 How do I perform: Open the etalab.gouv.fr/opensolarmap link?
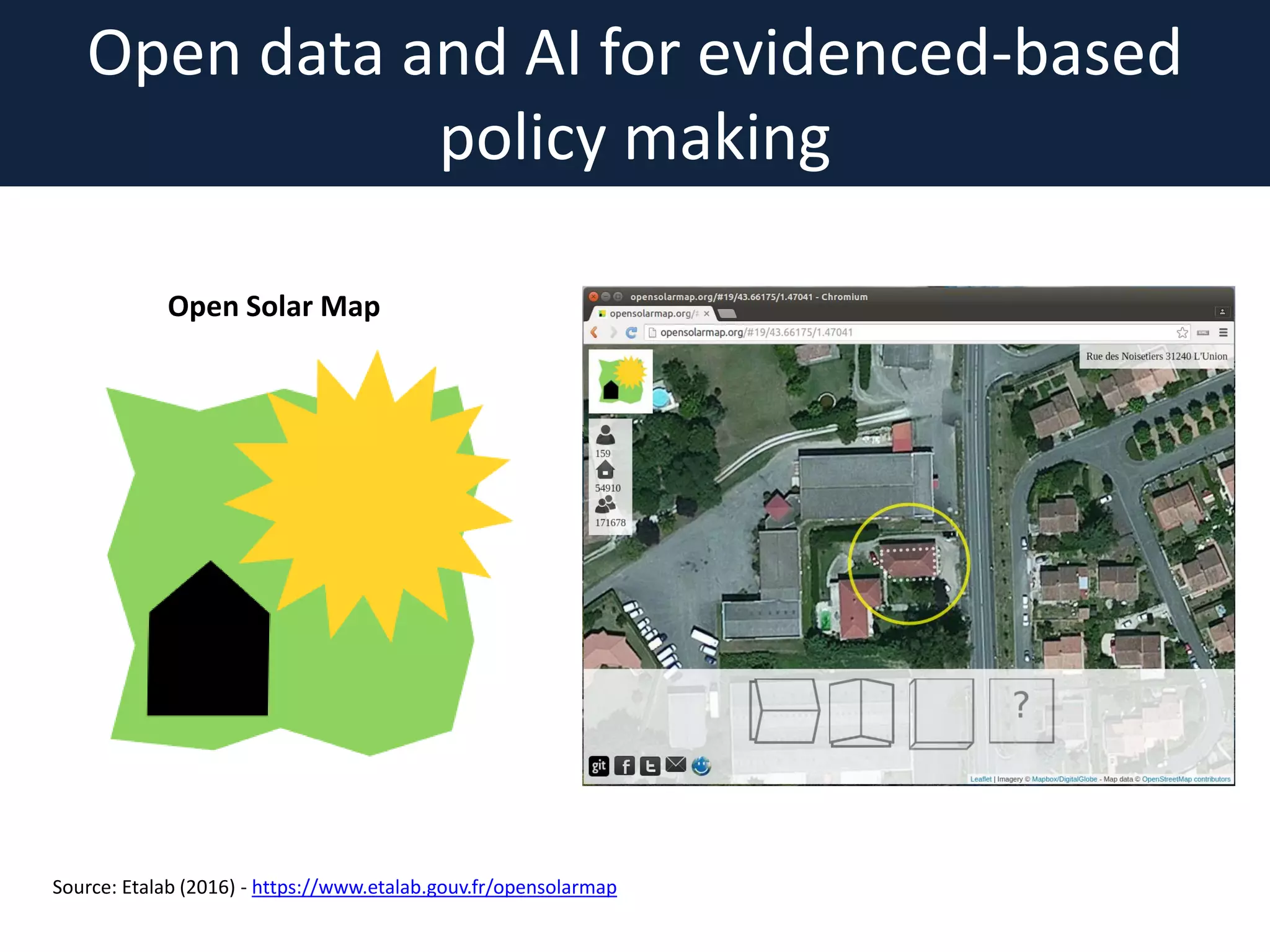point(434,887)
